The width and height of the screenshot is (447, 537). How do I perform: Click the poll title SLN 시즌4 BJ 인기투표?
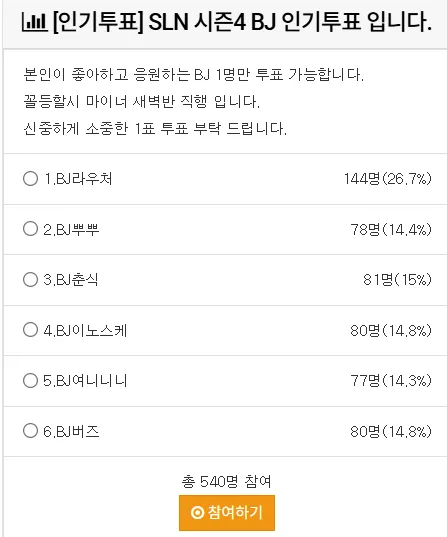pyautogui.click(x=254, y=22)
